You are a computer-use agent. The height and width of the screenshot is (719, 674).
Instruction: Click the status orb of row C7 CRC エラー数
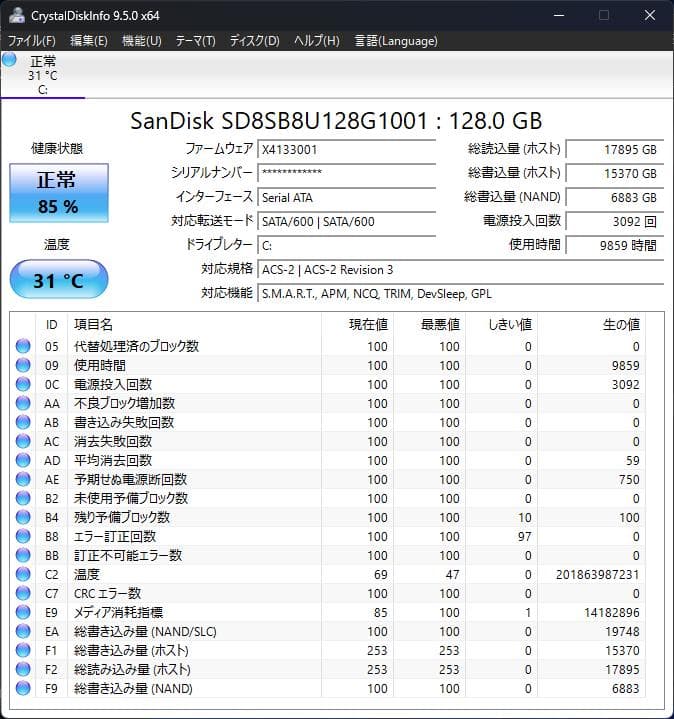(23, 593)
